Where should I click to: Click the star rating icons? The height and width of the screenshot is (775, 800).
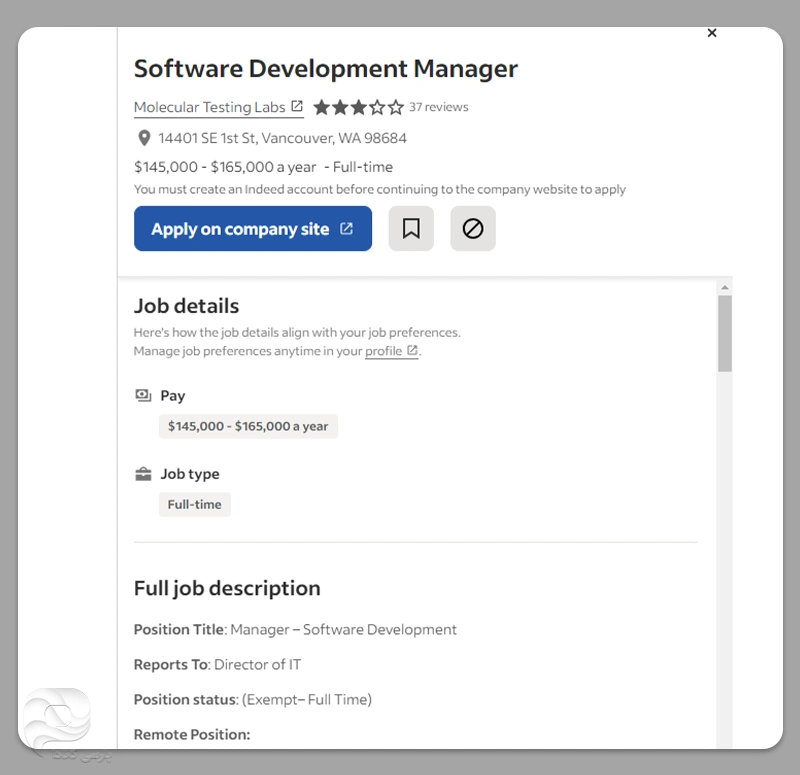(x=358, y=107)
